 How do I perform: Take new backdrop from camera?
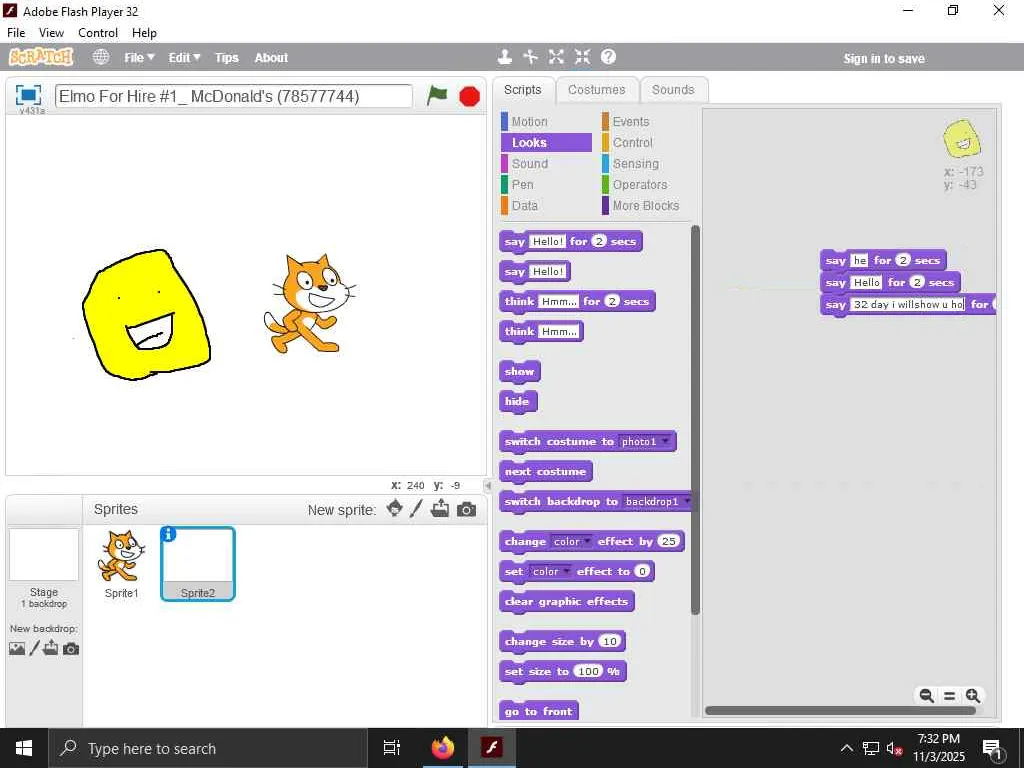coord(71,649)
